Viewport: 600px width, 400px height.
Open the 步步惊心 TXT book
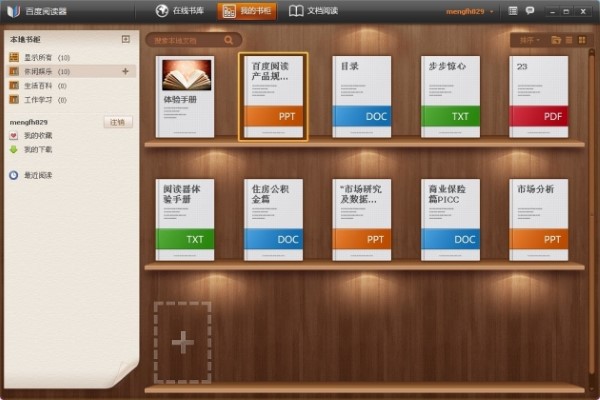coord(450,96)
